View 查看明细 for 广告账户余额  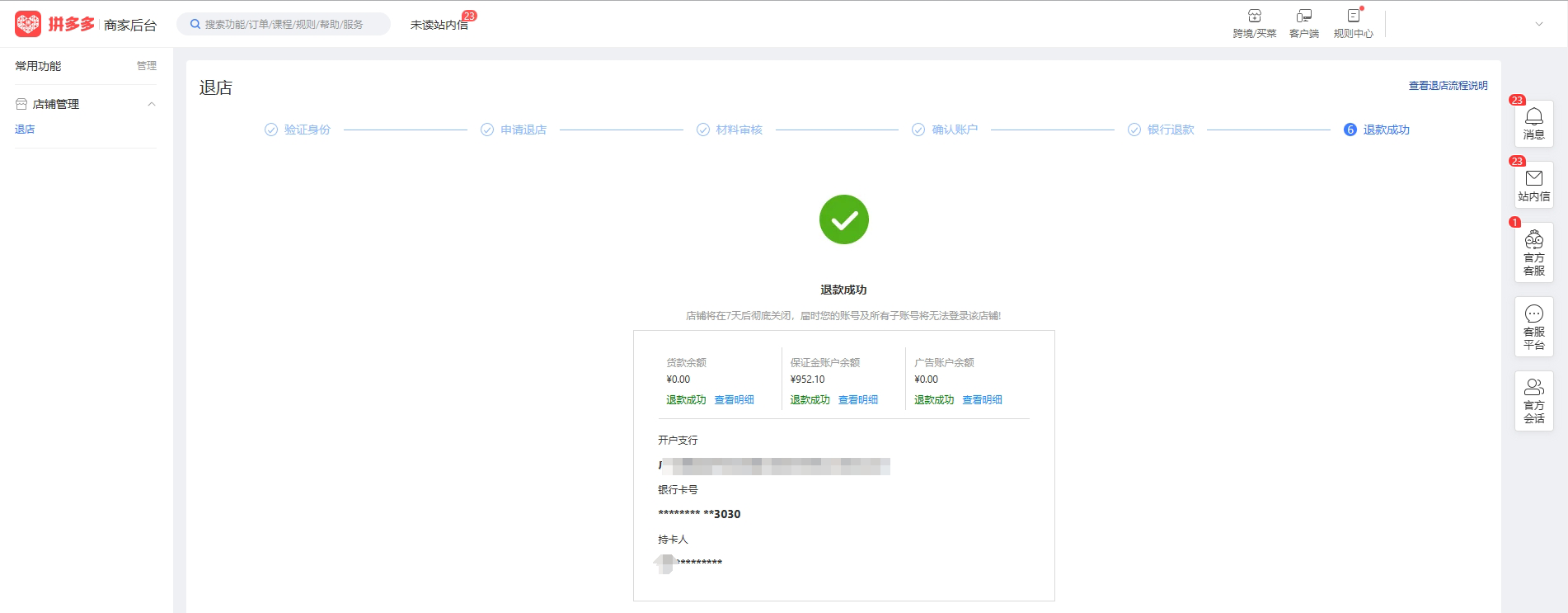[982, 400]
